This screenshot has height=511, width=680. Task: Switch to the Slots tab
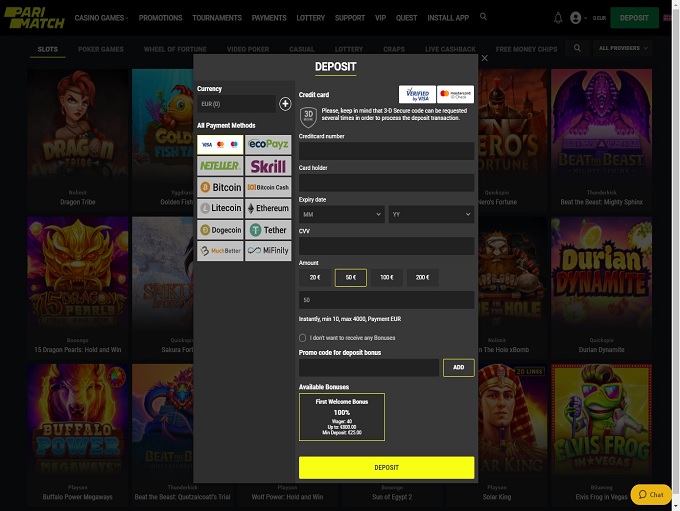click(x=47, y=49)
